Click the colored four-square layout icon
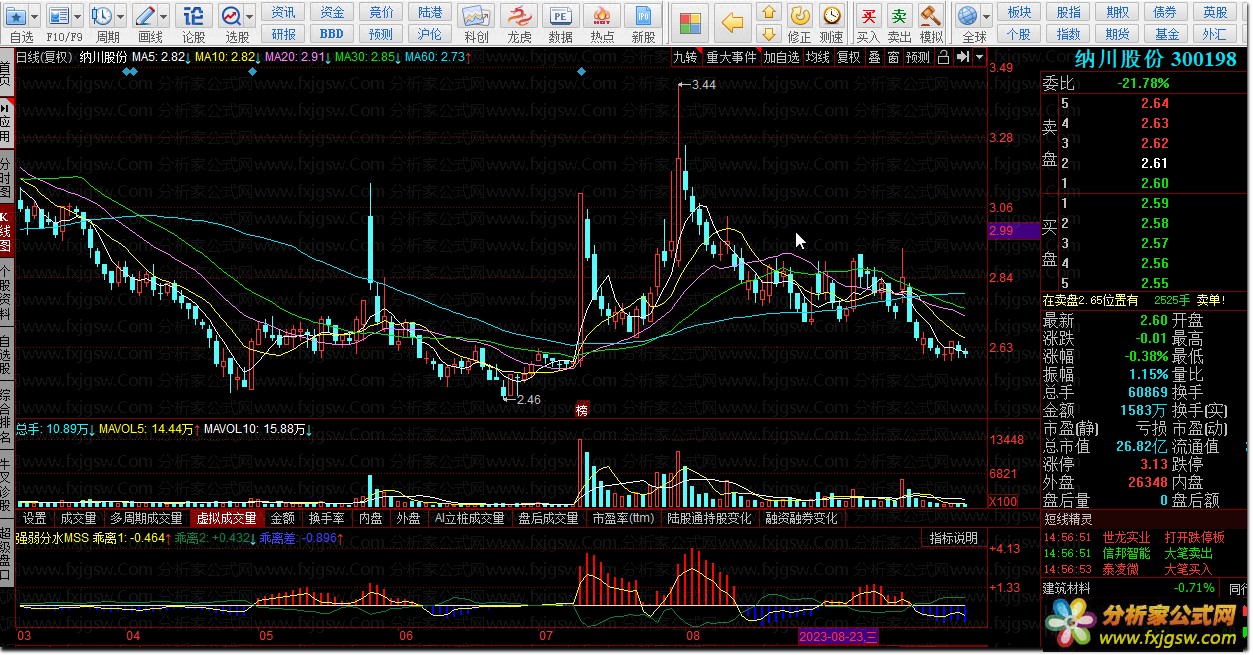1253x655 pixels. 689,22
